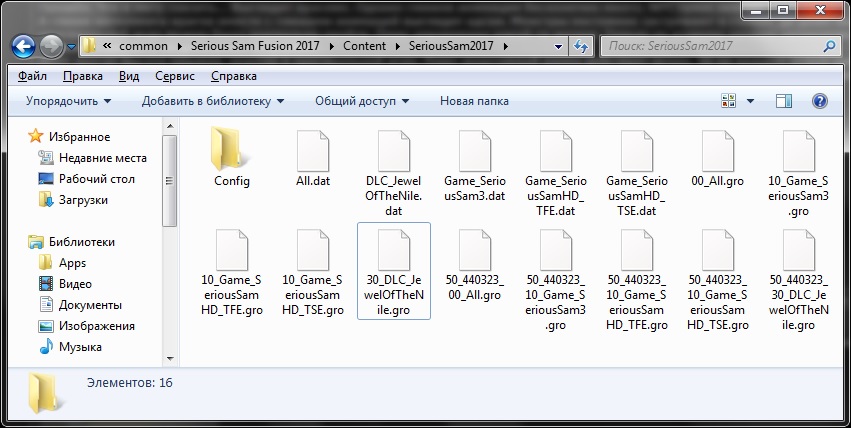Viewport: 851px width, 428px height.
Task: Select the 50_440323_00_All.gro file icon
Action: pyautogui.click(x=475, y=250)
